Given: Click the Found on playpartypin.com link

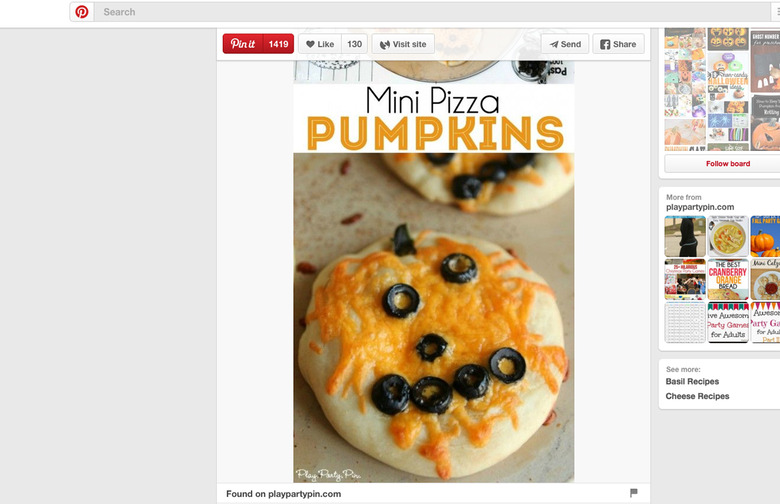Looking at the screenshot, I should click(x=283, y=494).
